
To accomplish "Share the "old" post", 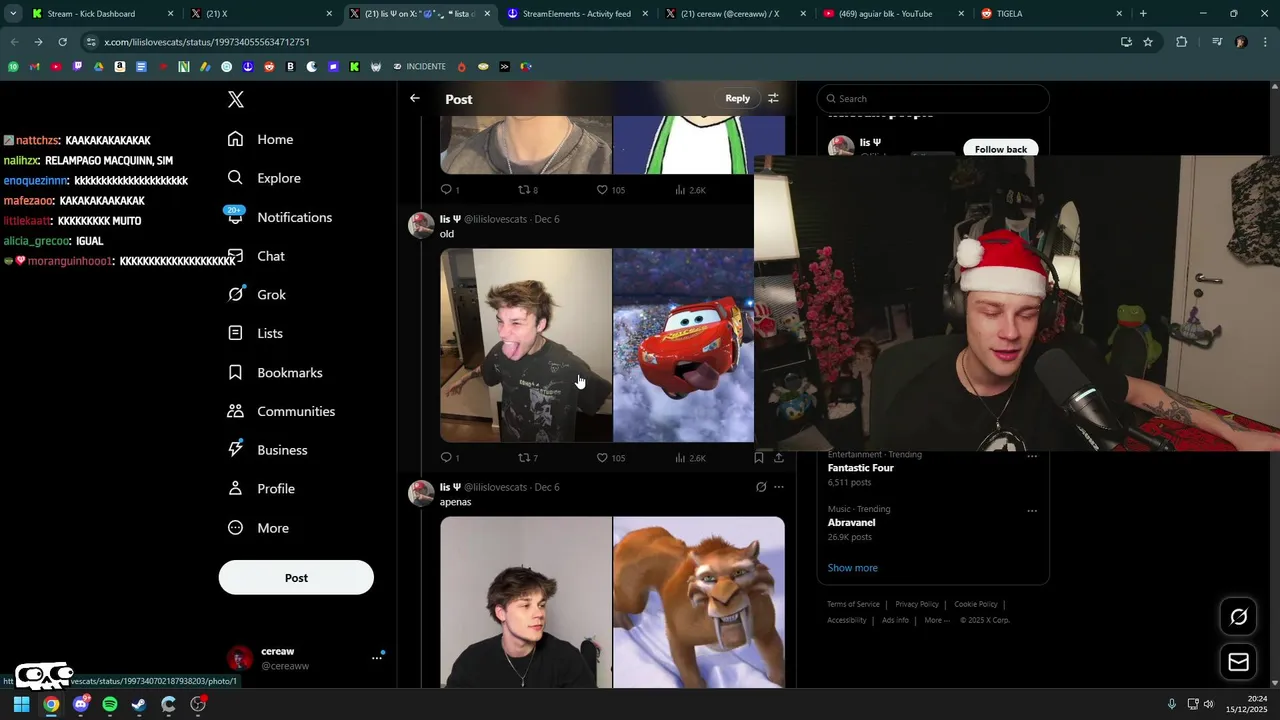I will [779, 458].
